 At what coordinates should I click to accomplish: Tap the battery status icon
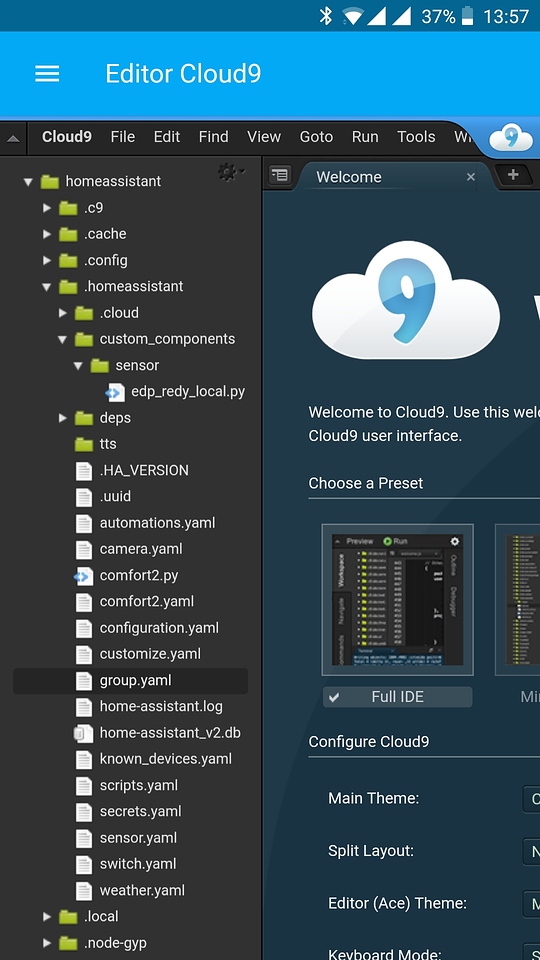(468, 16)
